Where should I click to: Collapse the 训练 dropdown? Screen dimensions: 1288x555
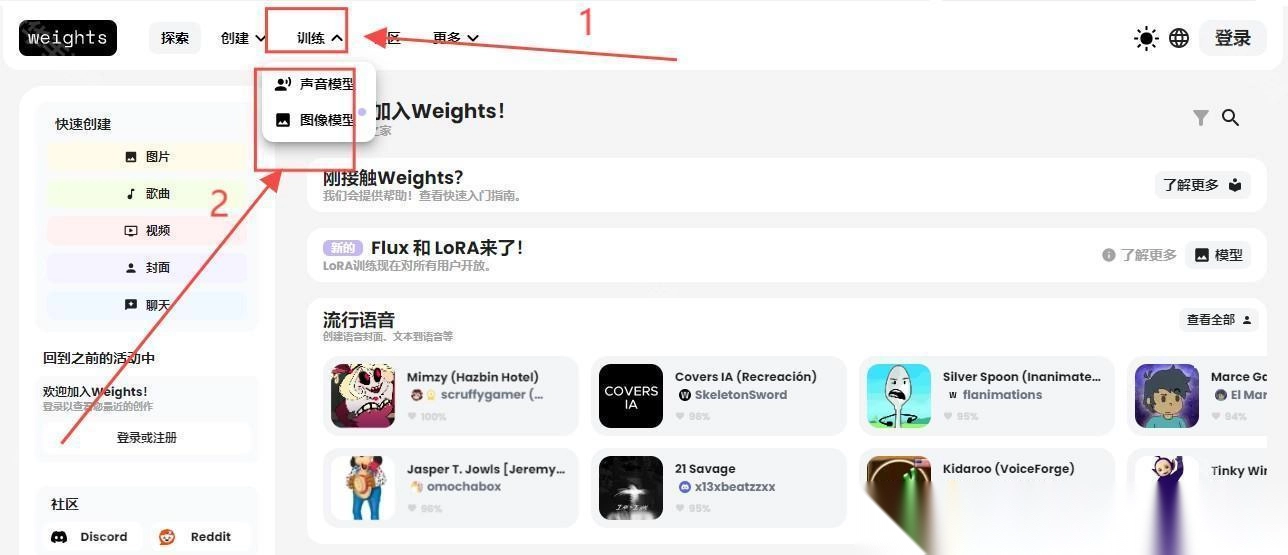coord(320,38)
